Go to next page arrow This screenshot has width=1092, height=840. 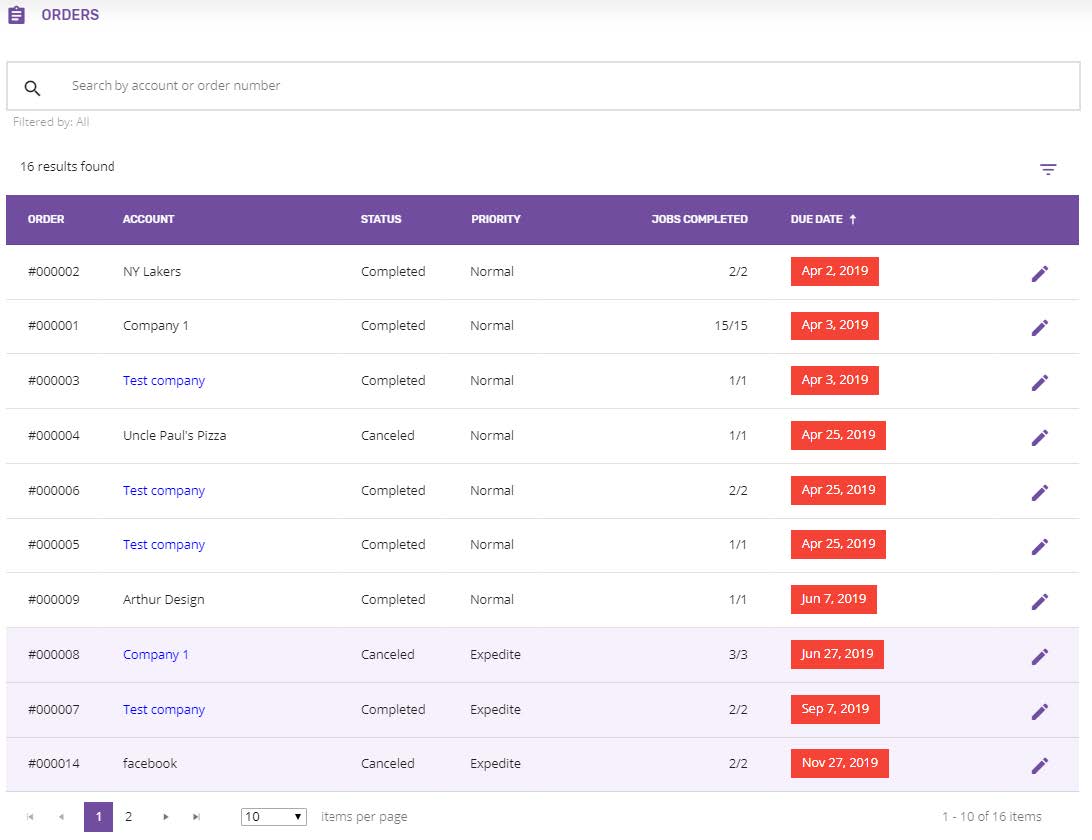166,817
